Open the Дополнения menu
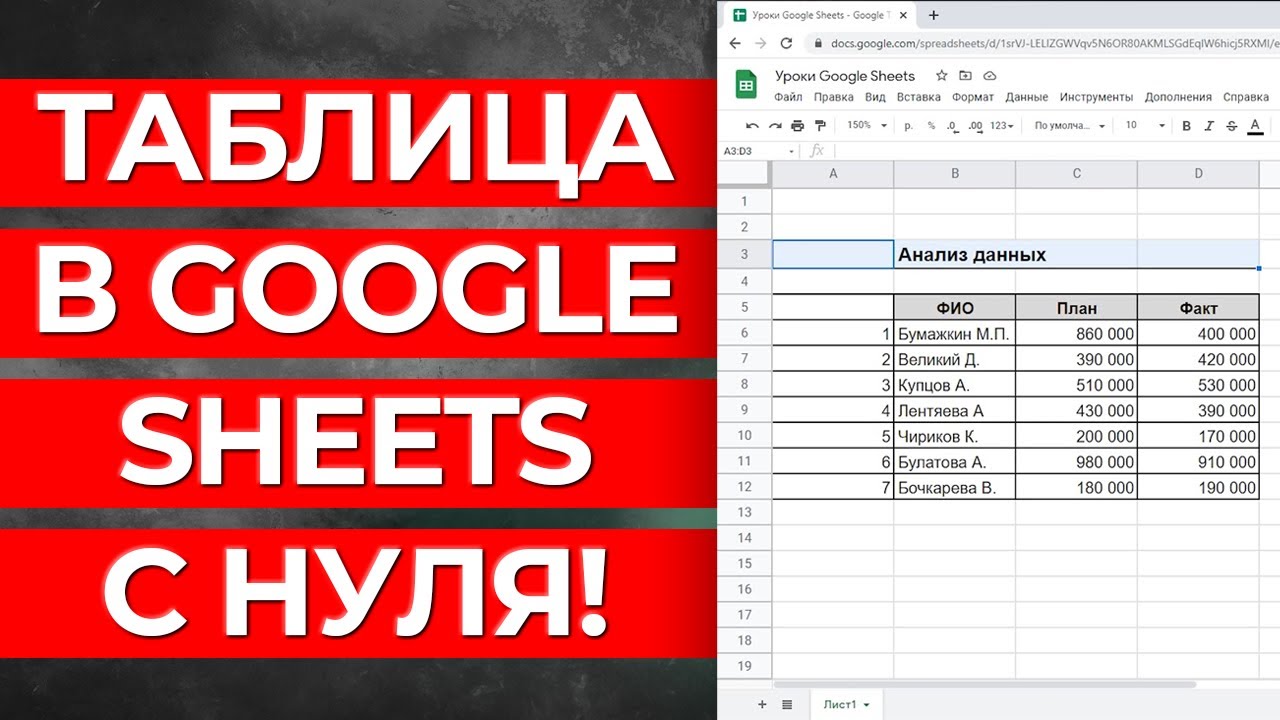Screen dimensions: 1280x720 tap(1178, 97)
